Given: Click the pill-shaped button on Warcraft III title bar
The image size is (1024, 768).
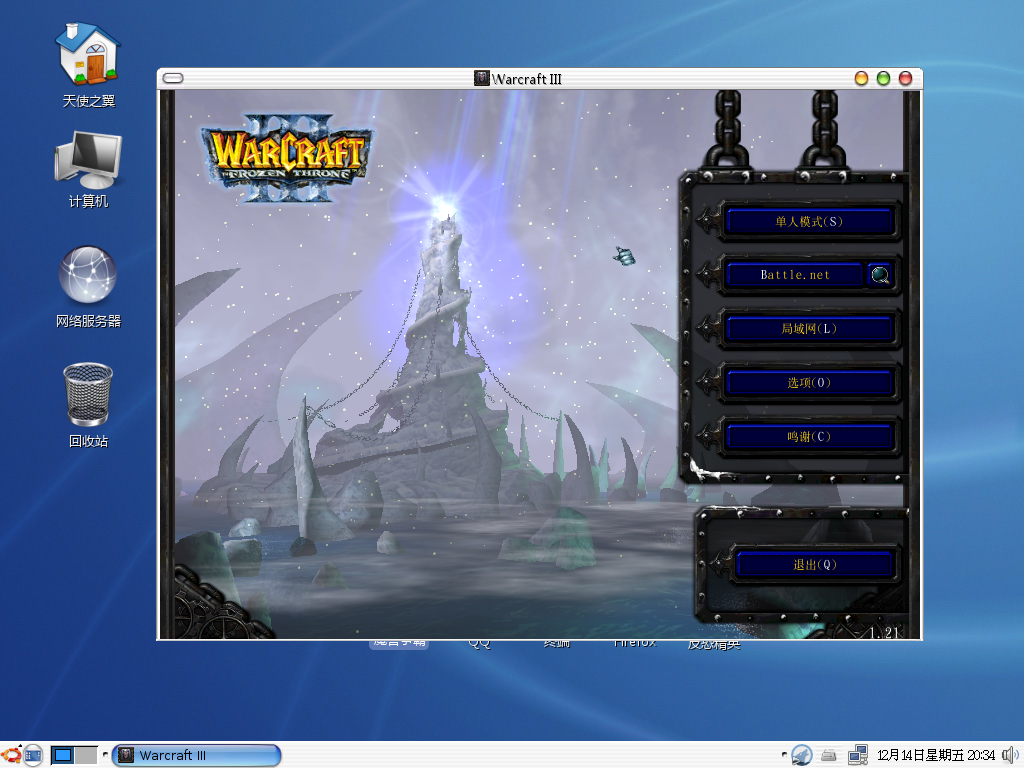Looking at the screenshot, I should coord(173,78).
